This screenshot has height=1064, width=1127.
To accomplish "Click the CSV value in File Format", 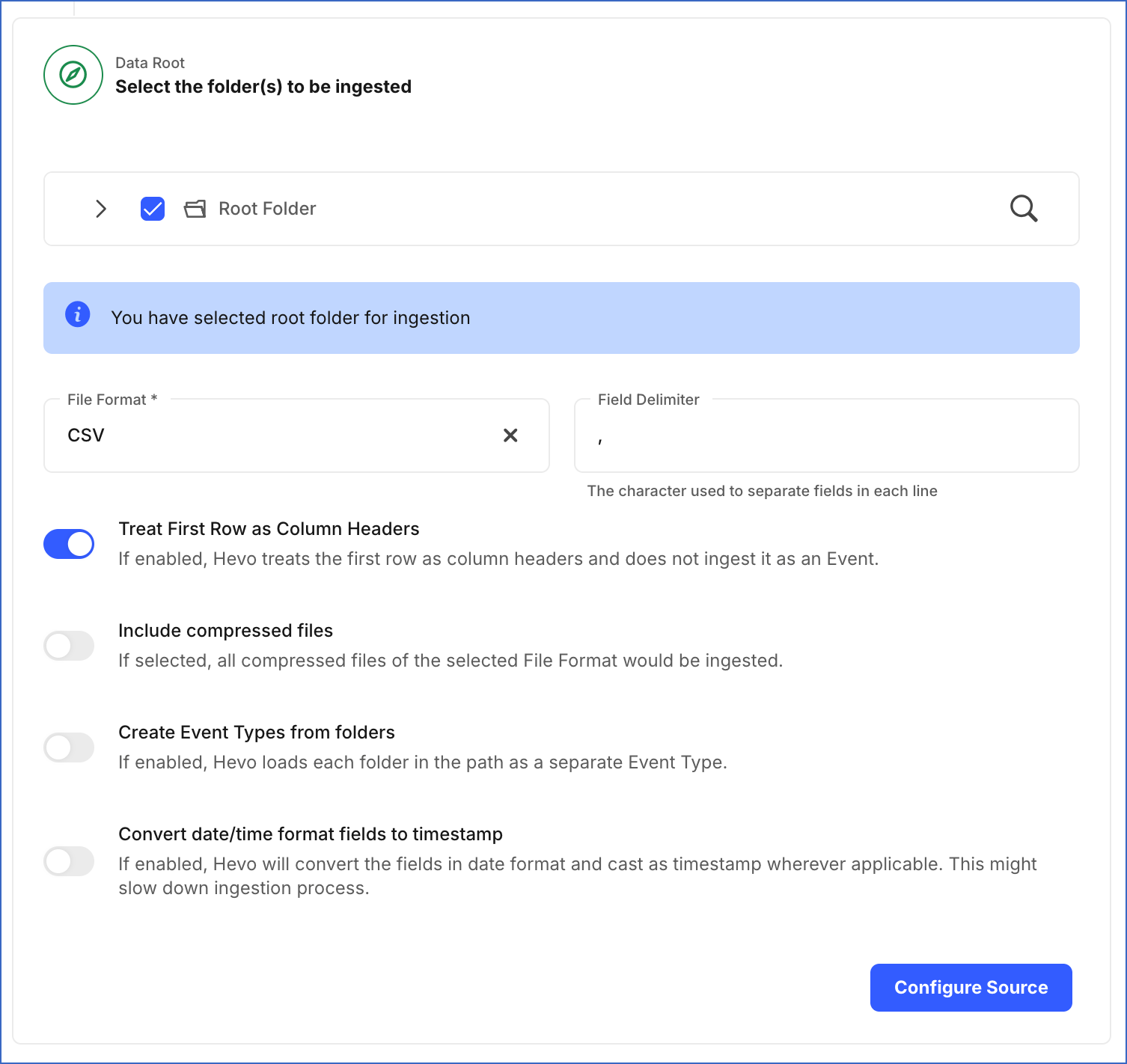I will tap(85, 435).
